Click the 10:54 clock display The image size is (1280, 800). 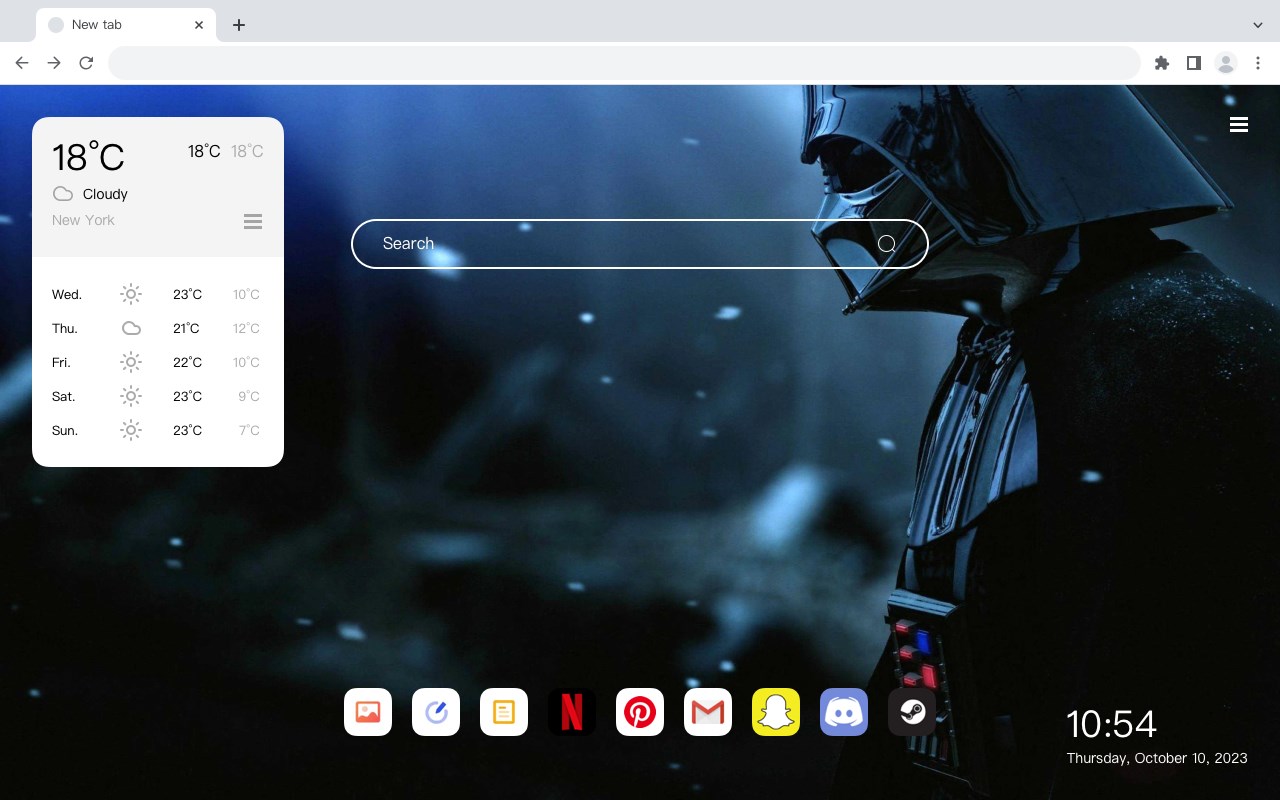tap(1111, 724)
